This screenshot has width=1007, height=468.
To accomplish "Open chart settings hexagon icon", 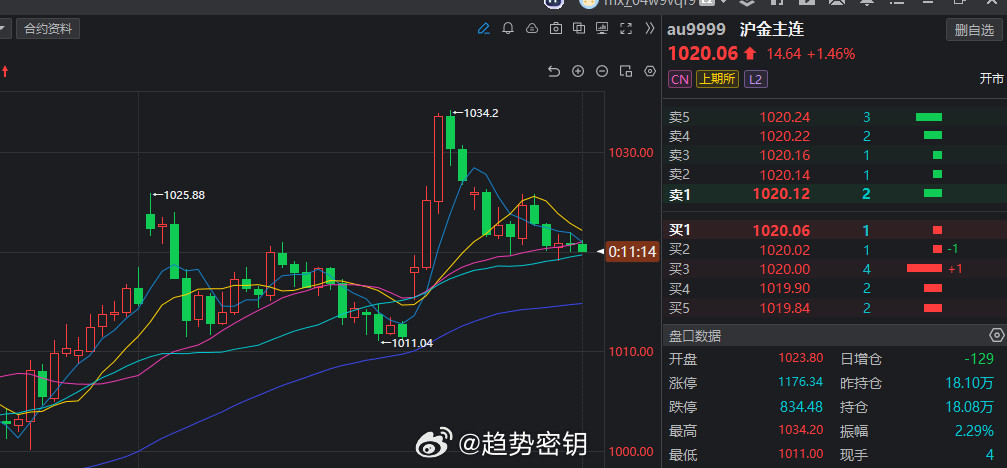I will (650, 71).
